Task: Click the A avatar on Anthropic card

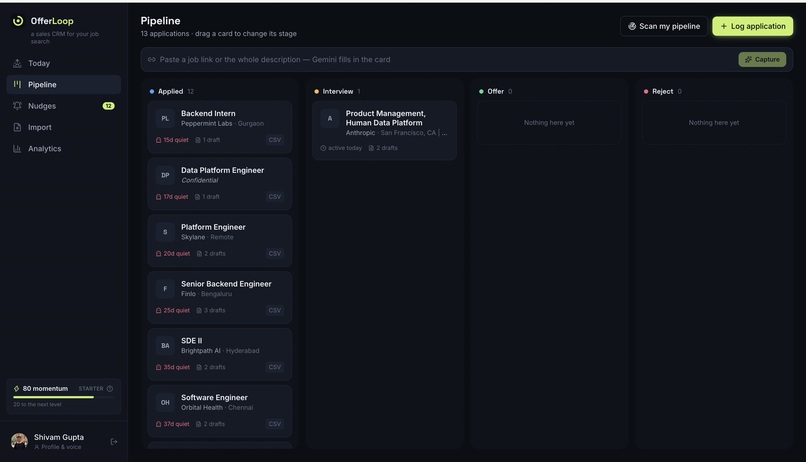Action: [x=329, y=118]
